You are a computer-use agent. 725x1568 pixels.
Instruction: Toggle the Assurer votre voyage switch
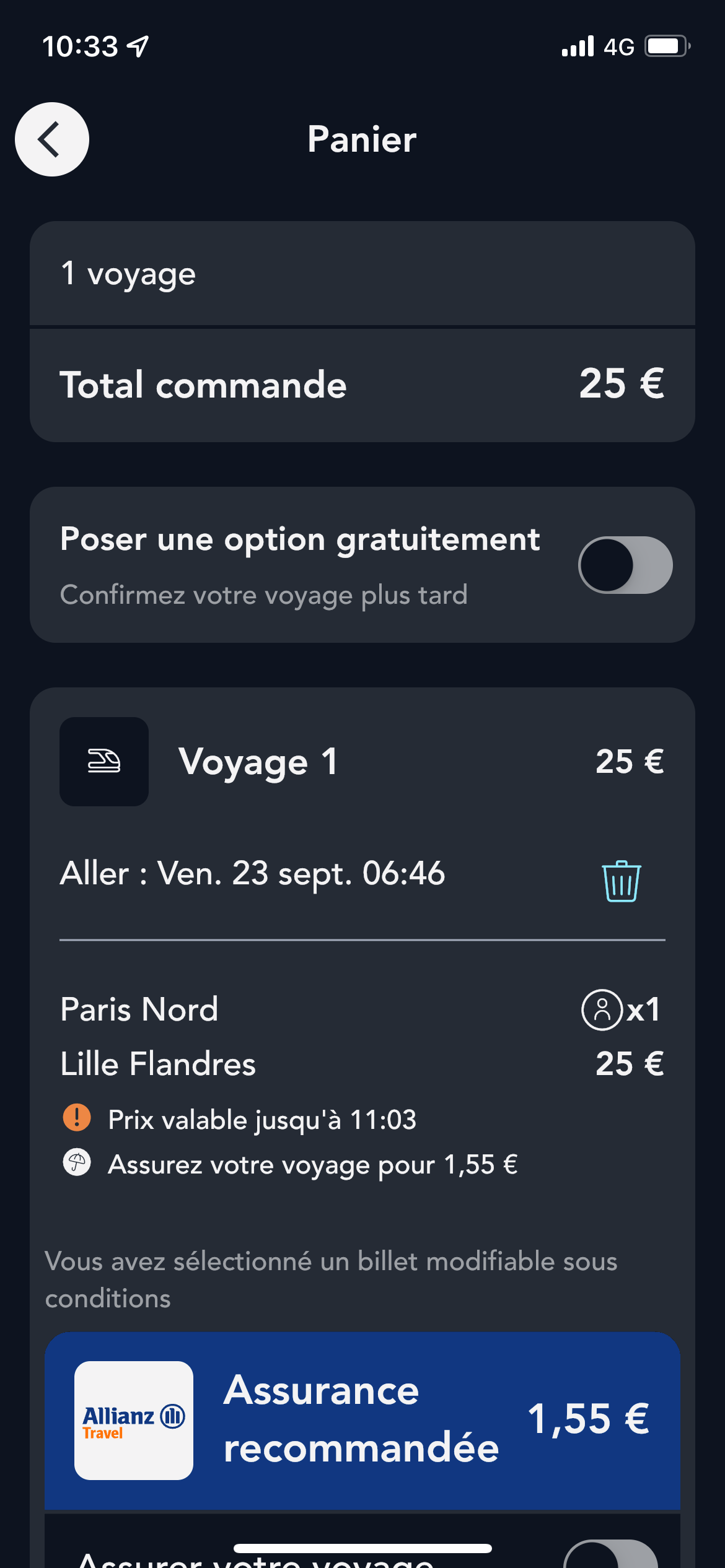(x=610, y=1554)
